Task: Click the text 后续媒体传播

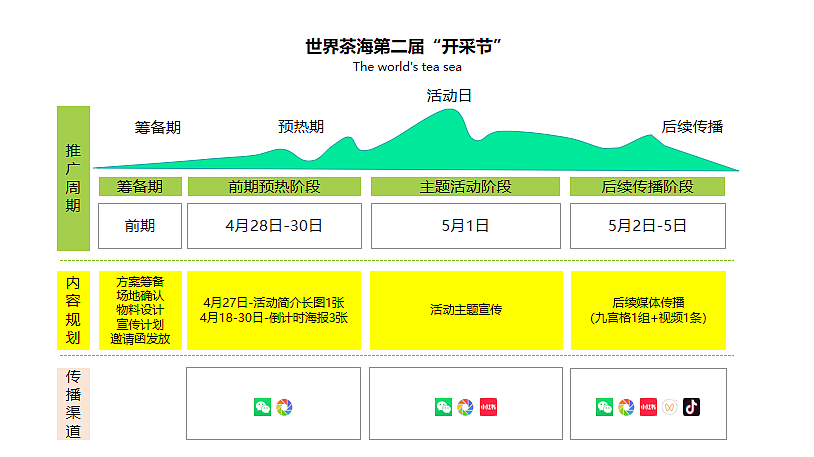Action: click(648, 302)
